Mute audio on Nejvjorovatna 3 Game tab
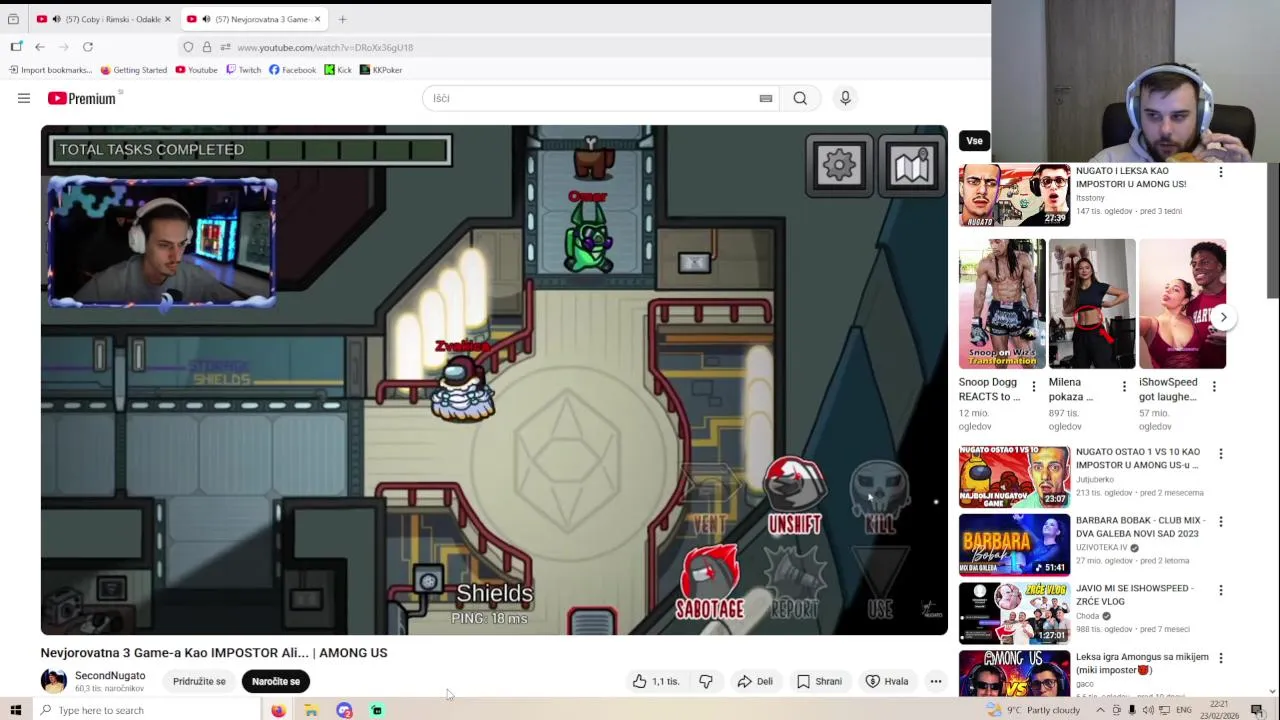Viewport: 1280px width, 720px height. click(x=206, y=19)
